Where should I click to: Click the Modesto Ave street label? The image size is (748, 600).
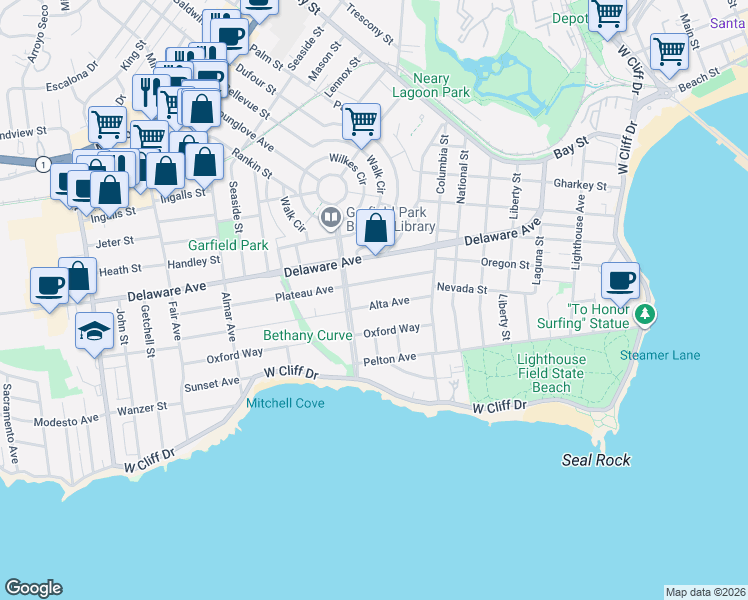[x=66, y=421]
